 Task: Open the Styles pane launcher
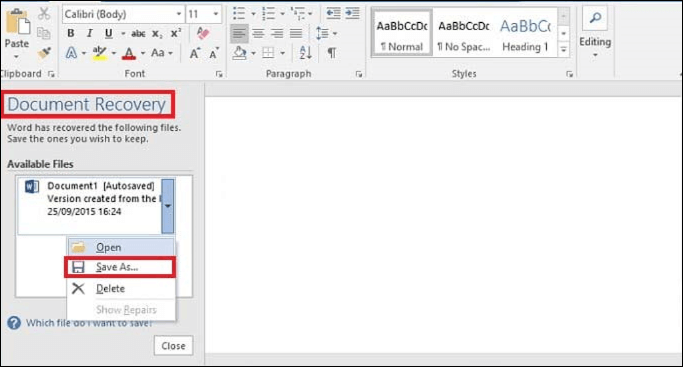[569, 74]
